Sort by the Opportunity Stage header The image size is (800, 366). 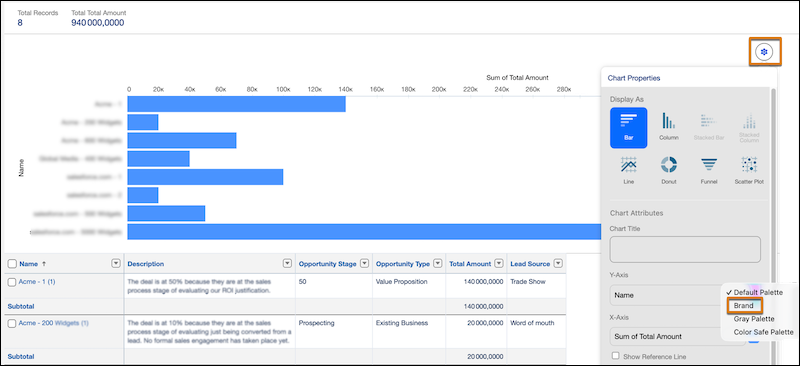(x=328, y=264)
